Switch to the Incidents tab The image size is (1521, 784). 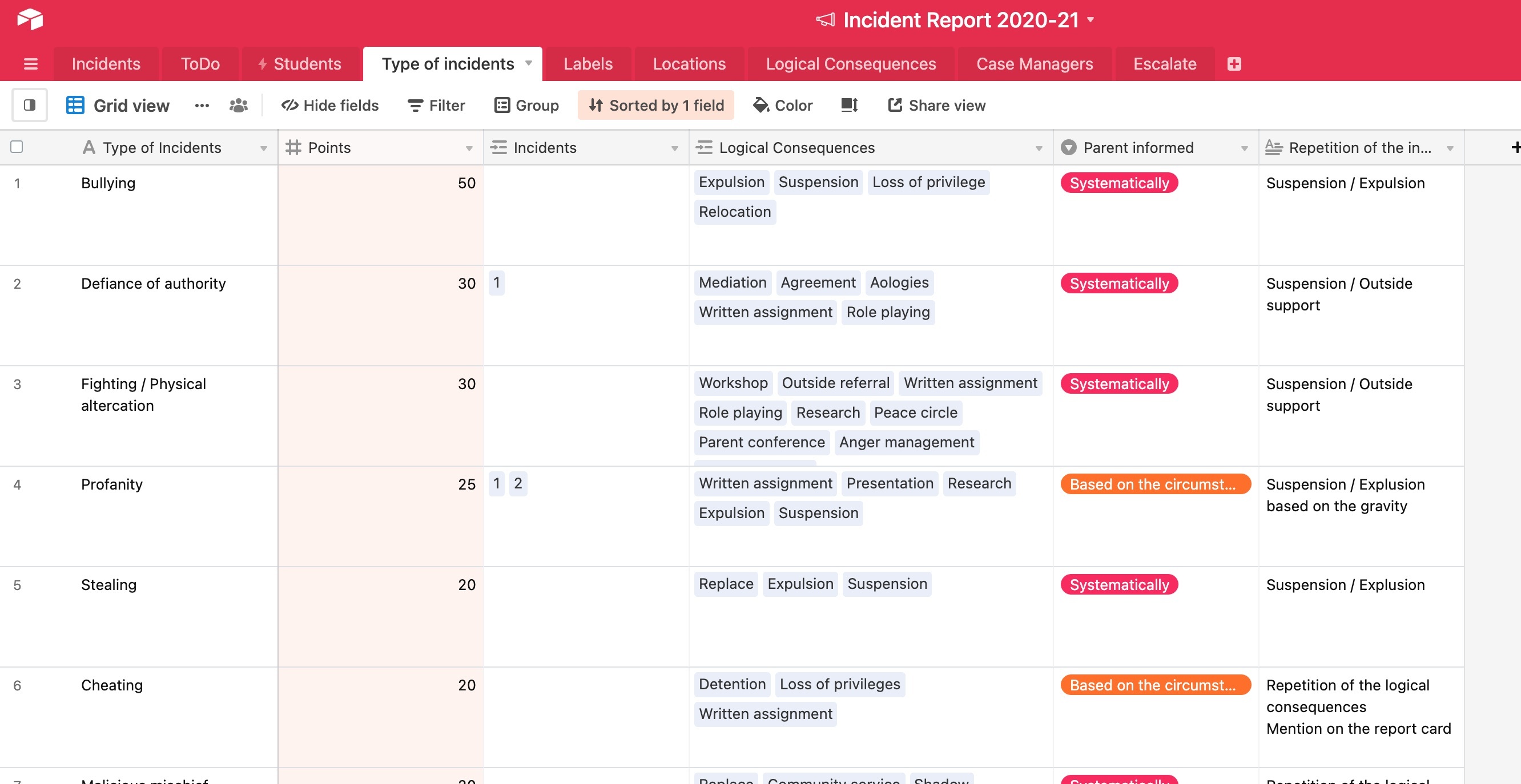coord(106,64)
